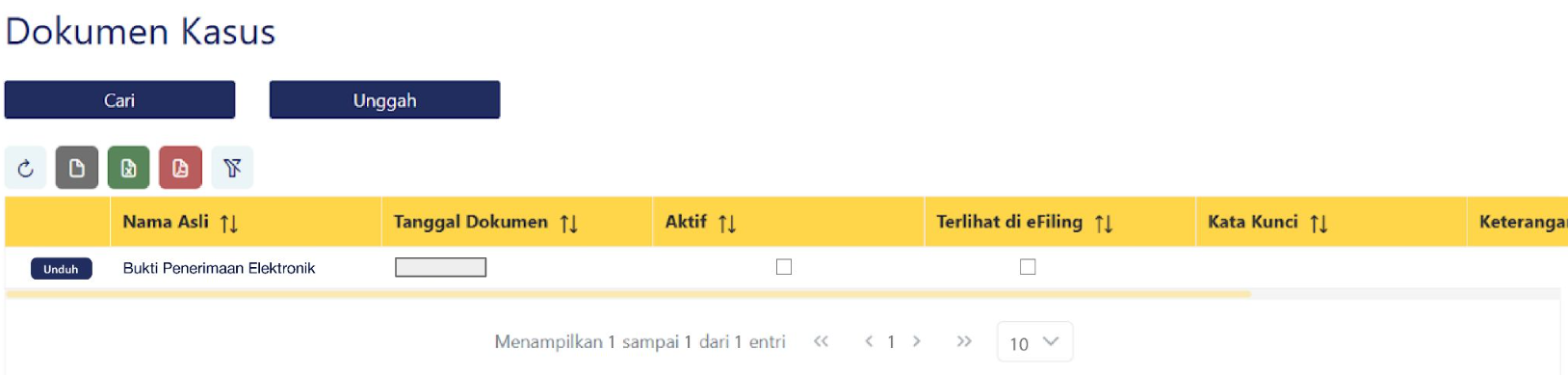The height and width of the screenshot is (375, 1568).
Task: Open the Cari search button
Action: coord(119,99)
